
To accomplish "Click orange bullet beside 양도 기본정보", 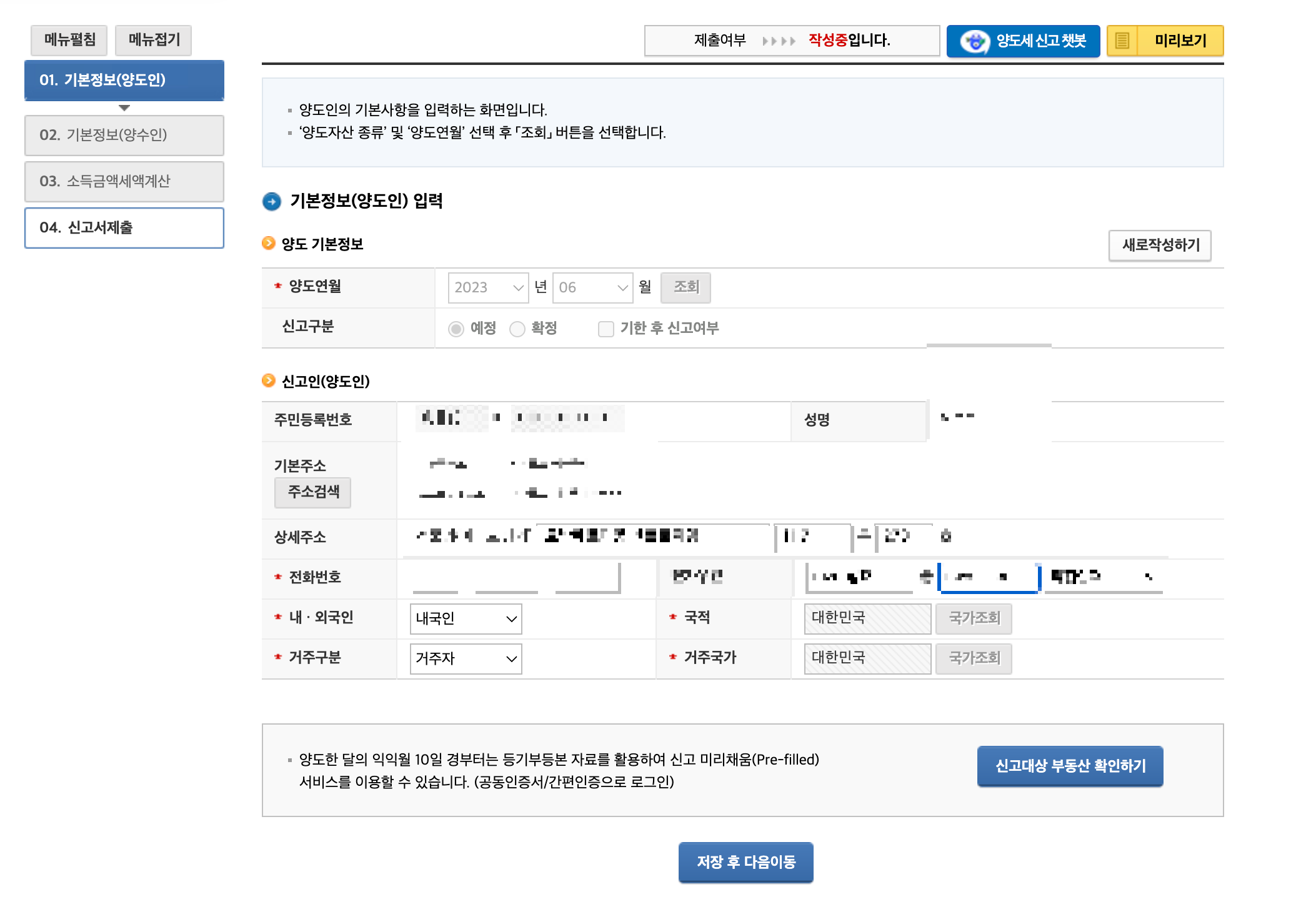I will (x=269, y=243).
